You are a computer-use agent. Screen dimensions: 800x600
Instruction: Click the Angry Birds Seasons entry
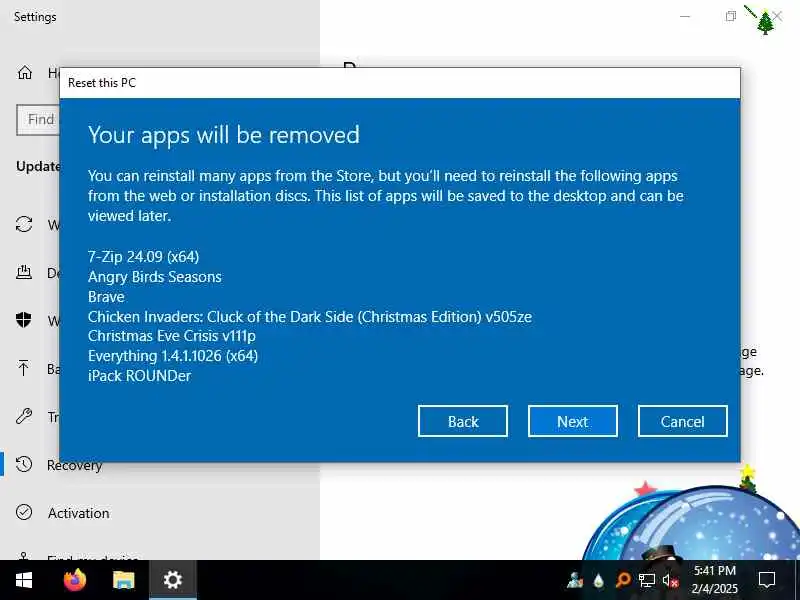(155, 277)
